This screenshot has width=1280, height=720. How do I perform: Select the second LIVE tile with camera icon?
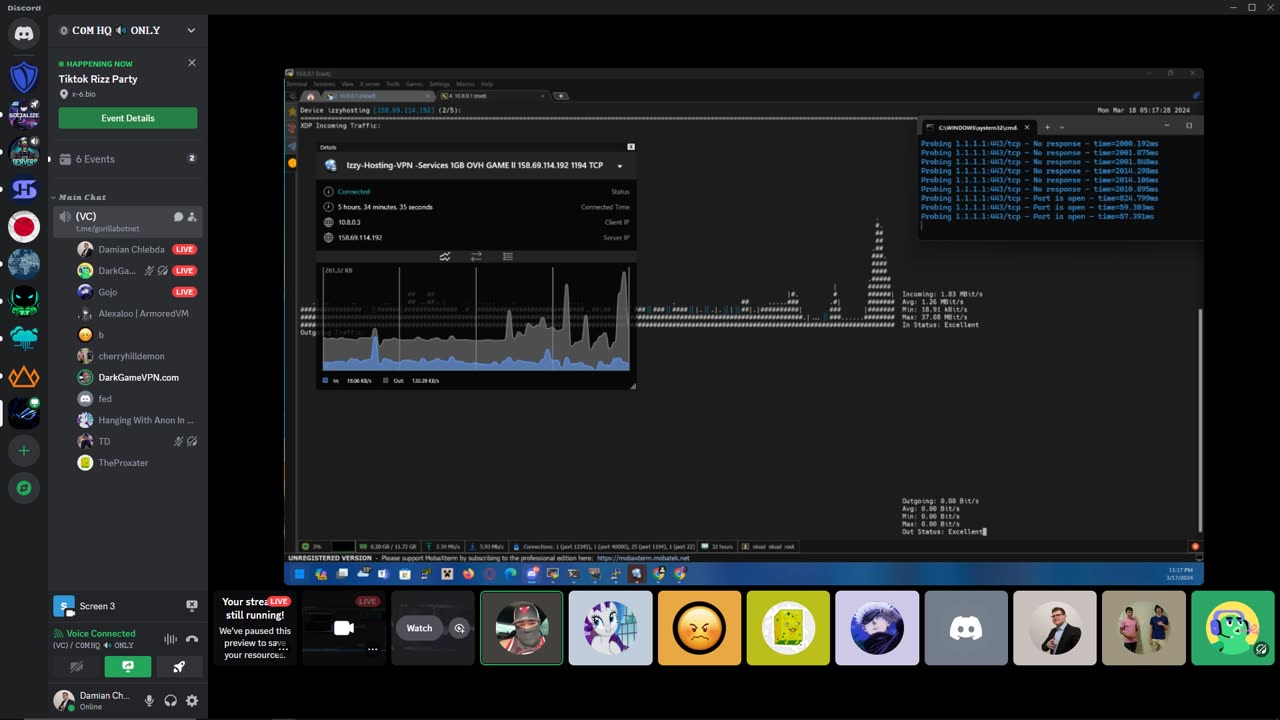coord(344,628)
